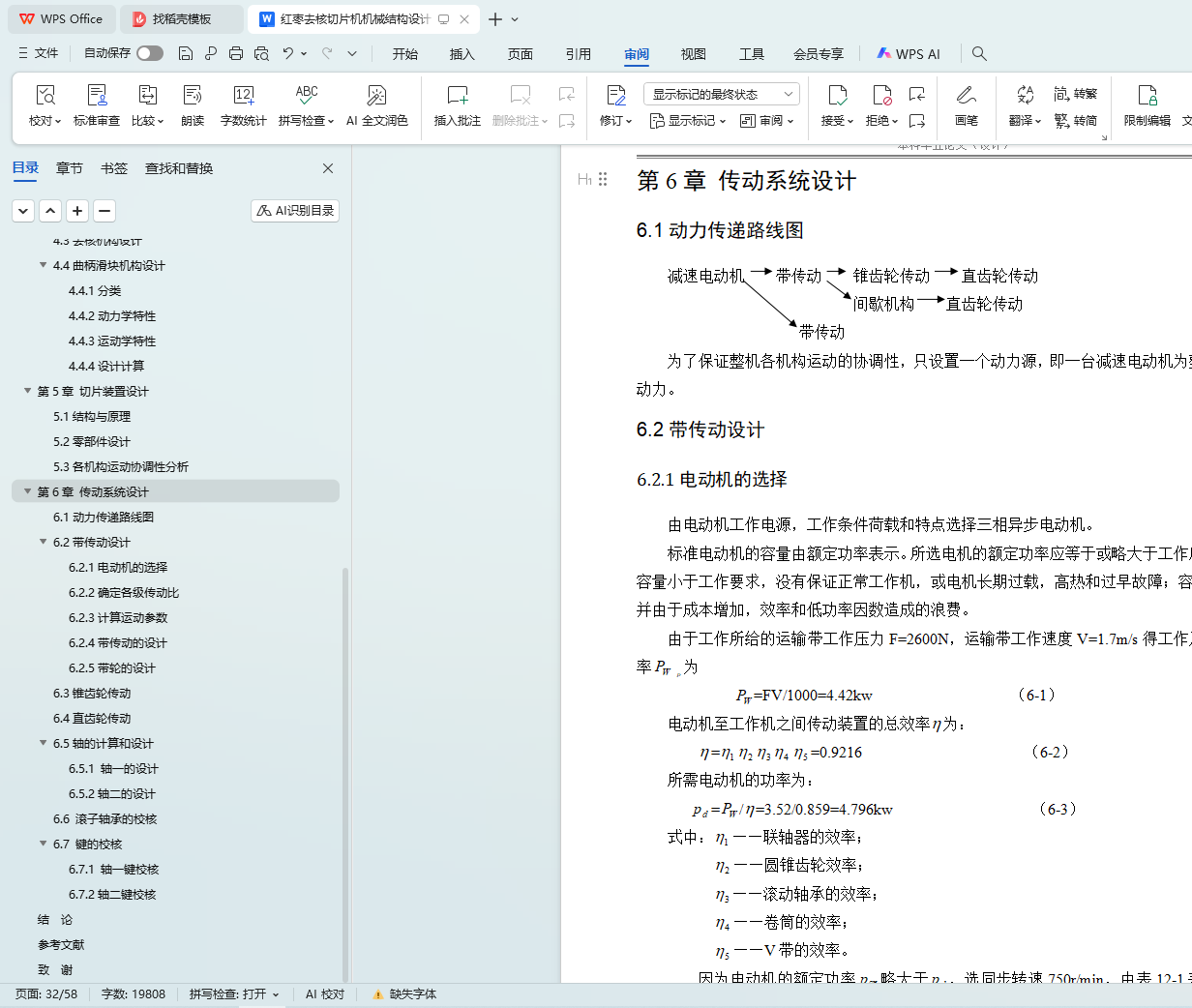Screen dimensions: 1192x1008
Task: Toggle the auto save (自动保存) switch
Action: tap(150, 53)
